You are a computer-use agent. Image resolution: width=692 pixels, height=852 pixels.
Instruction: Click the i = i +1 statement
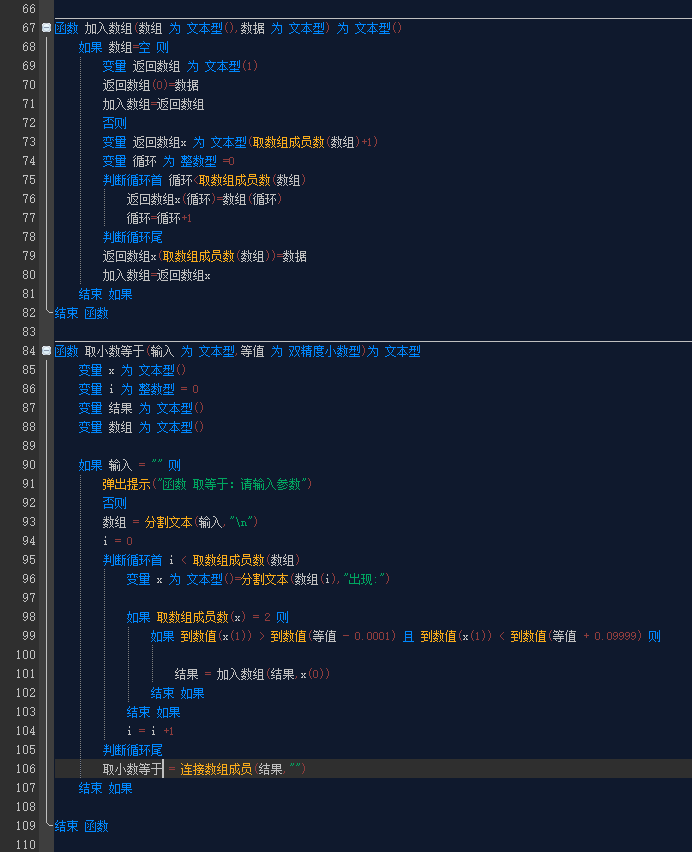(150, 732)
